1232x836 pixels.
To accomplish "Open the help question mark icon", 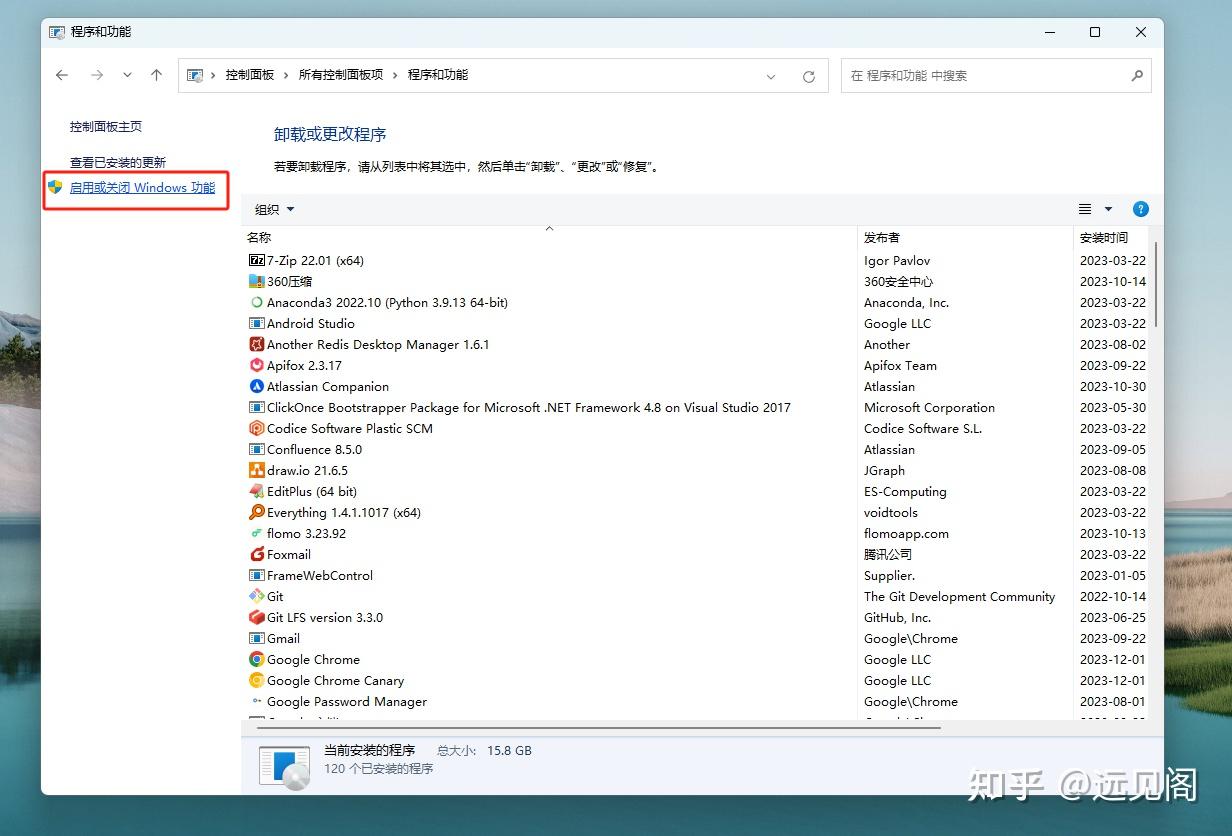I will pyautogui.click(x=1141, y=209).
